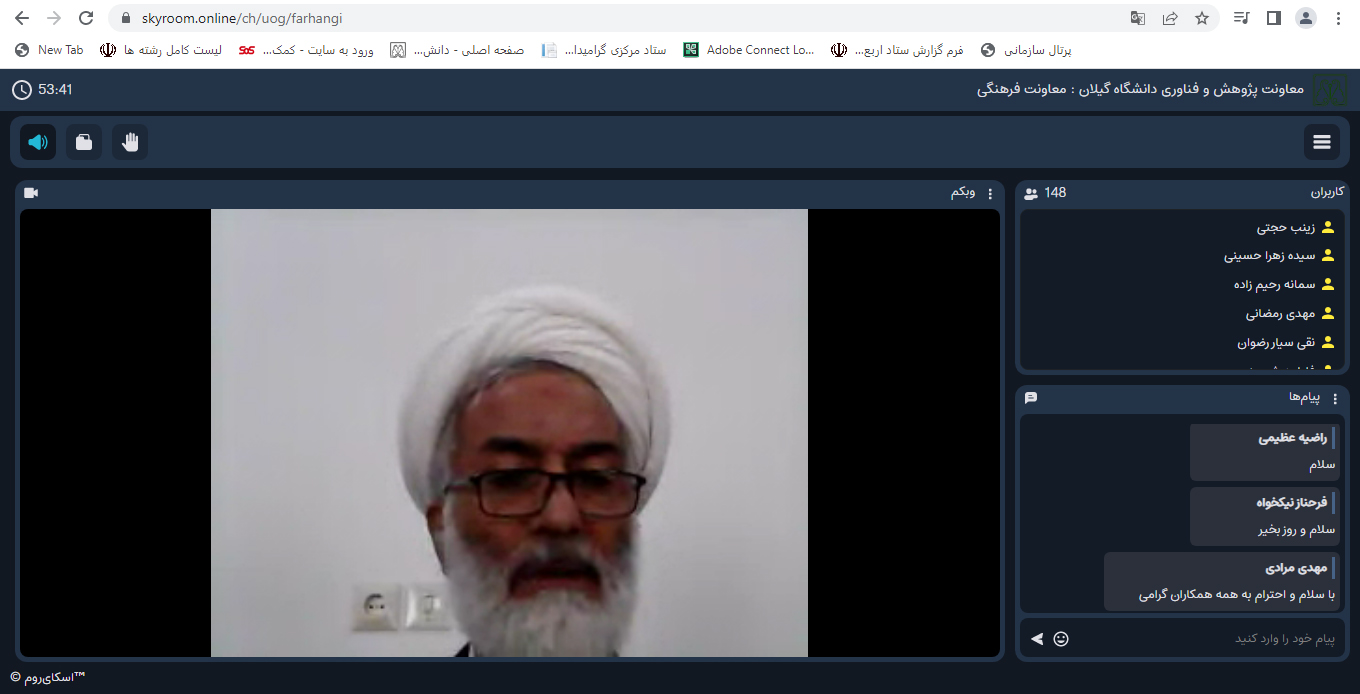The width and height of the screenshot is (1360, 694).
Task: Open the emoji picker in chat
Action: click(x=1061, y=638)
